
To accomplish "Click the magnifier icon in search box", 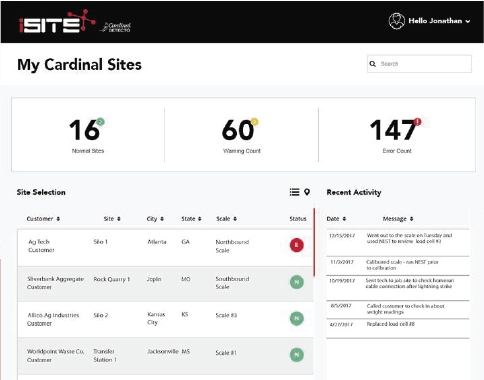I will click(373, 64).
